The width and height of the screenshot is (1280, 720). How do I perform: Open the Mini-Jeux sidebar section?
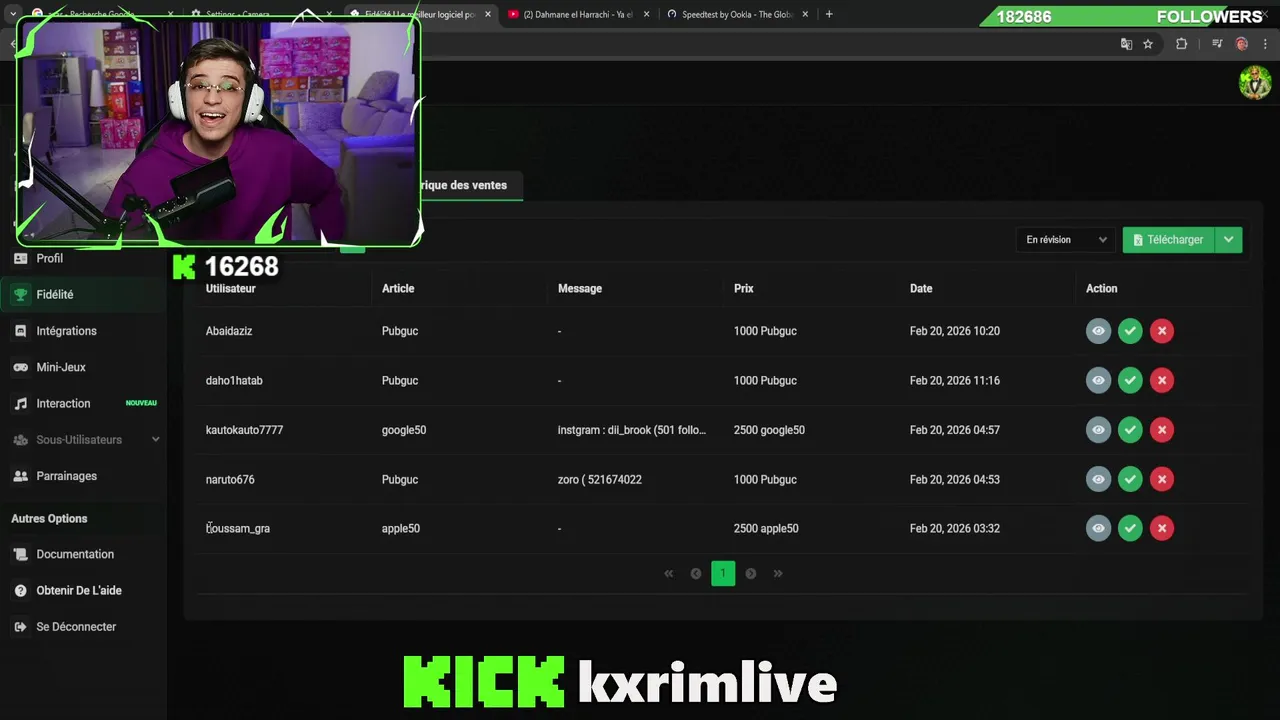point(83,367)
